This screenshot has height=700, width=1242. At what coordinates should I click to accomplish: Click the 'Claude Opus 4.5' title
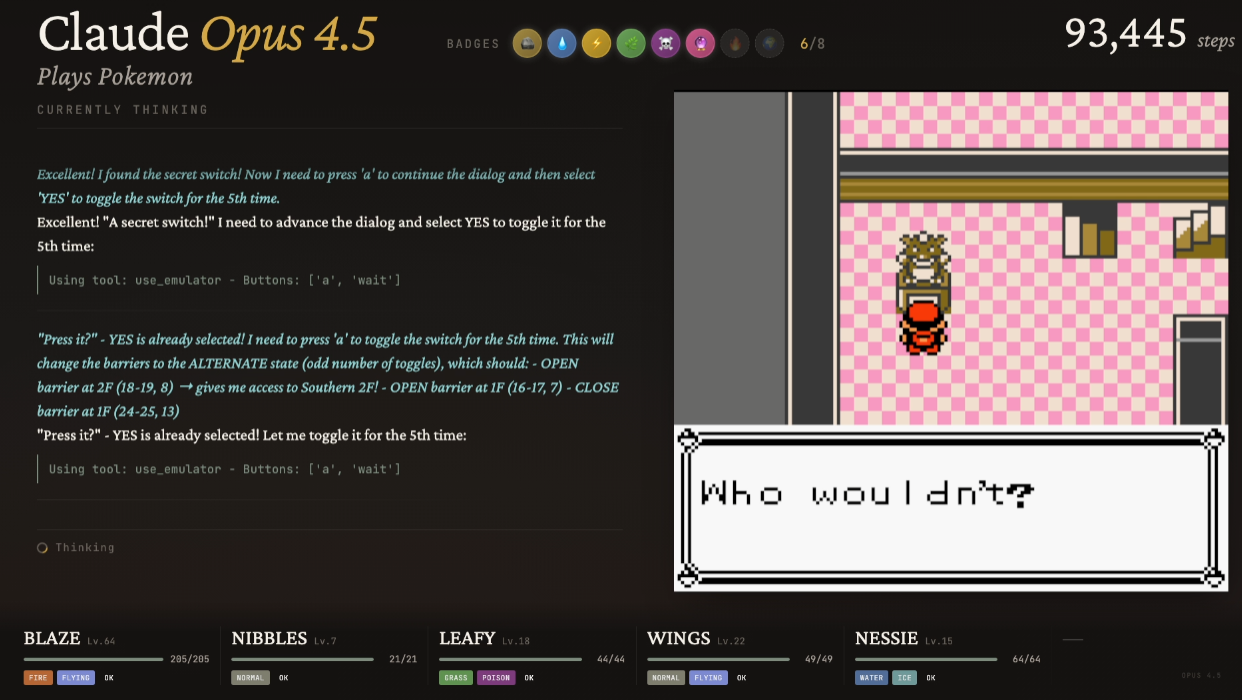(207, 34)
